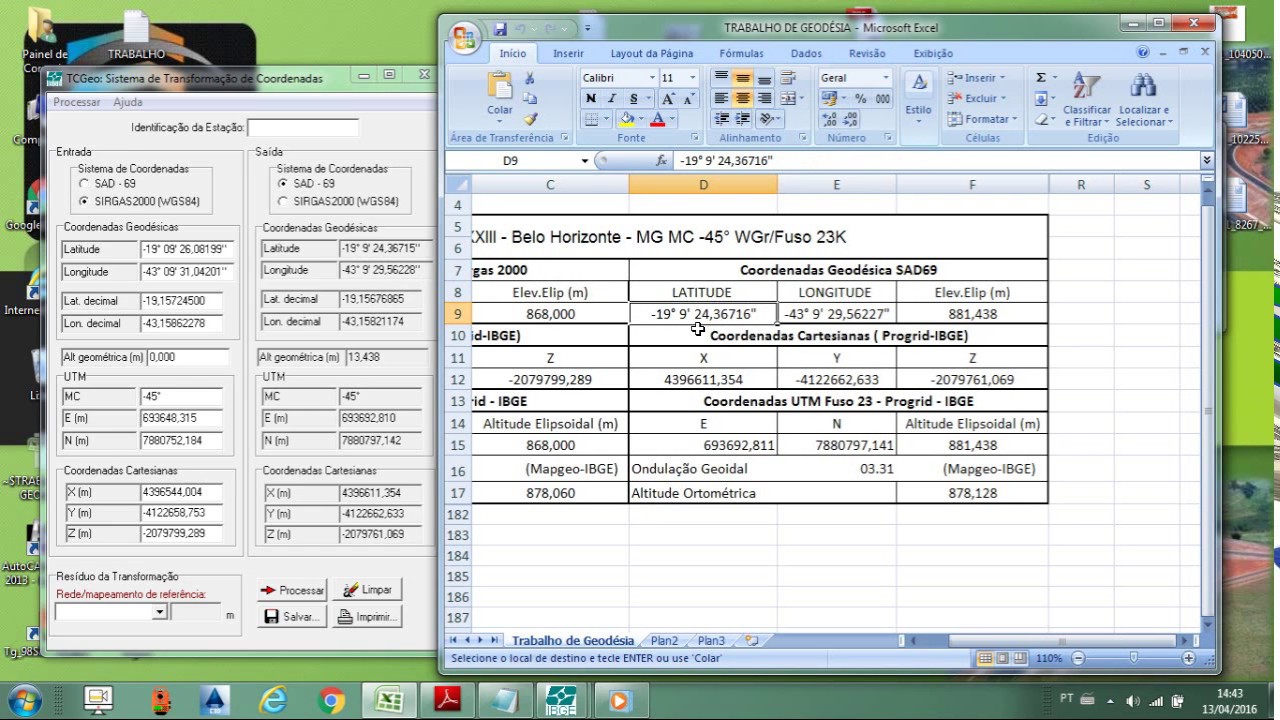
Task: Open Adobe Reader from the taskbar
Action: [447, 699]
